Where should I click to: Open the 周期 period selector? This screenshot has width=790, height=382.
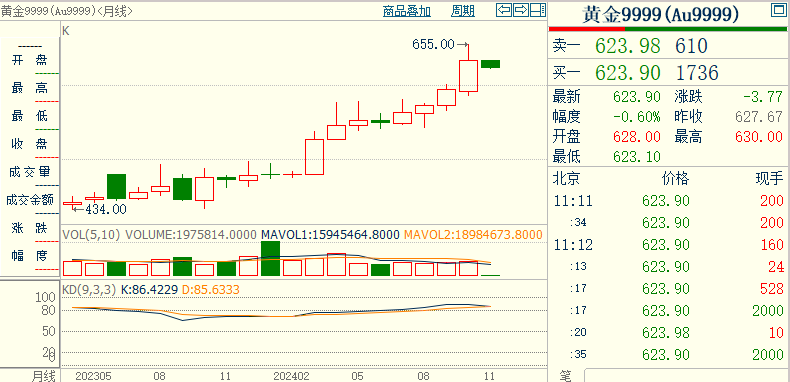point(463,11)
